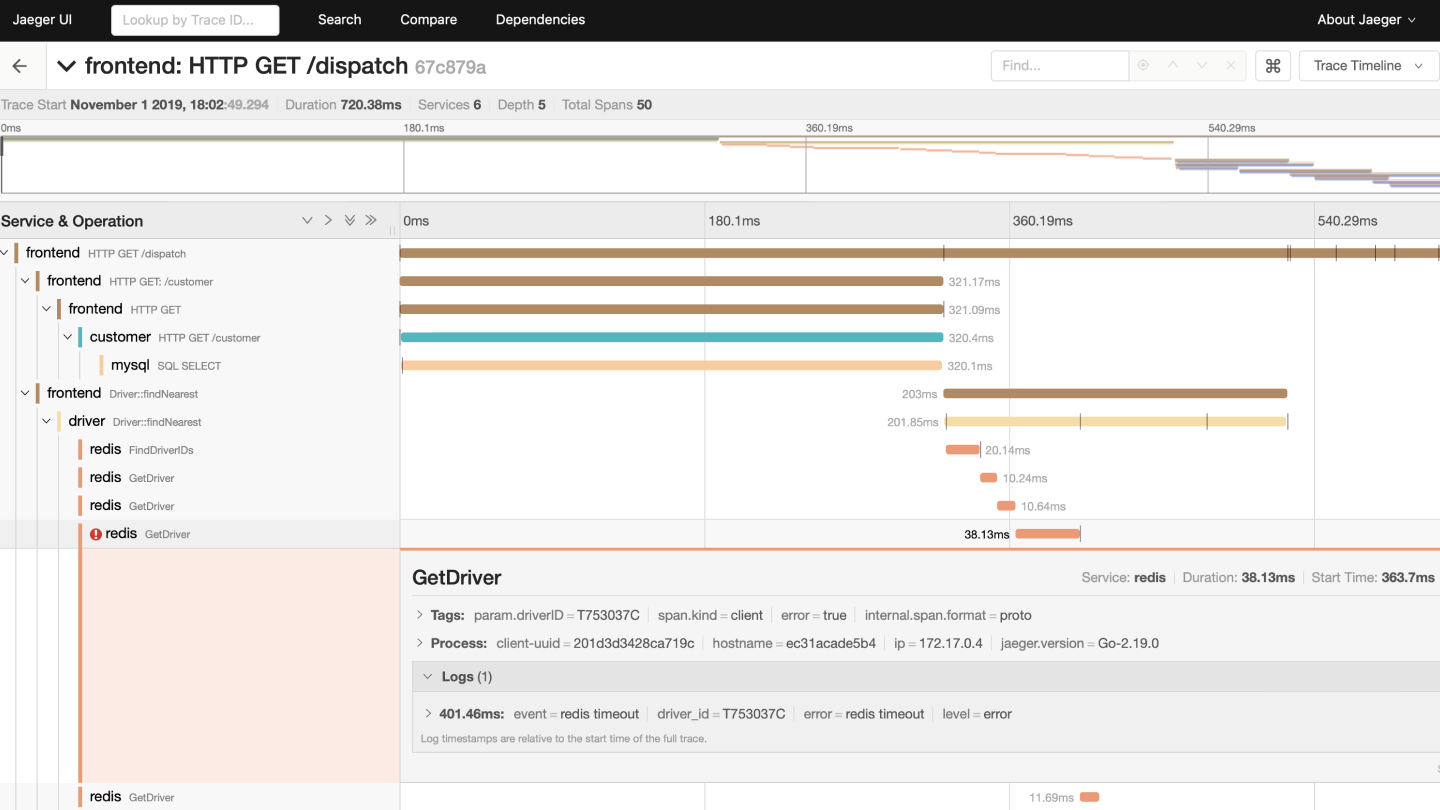Click the error icon on redis GetDriver
The width and height of the screenshot is (1440, 810).
(96, 534)
